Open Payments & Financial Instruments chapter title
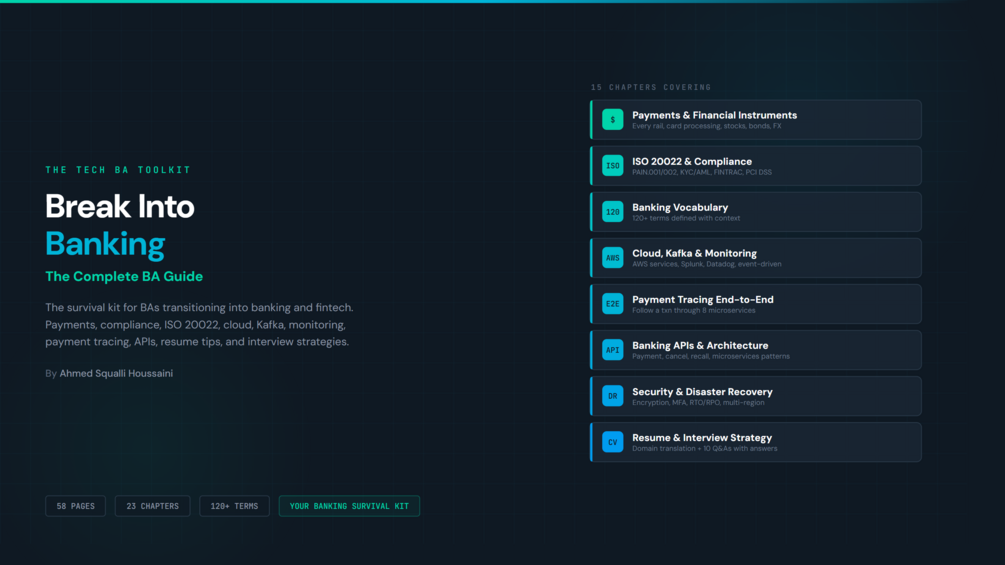This screenshot has width=1005, height=565. point(714,115)
